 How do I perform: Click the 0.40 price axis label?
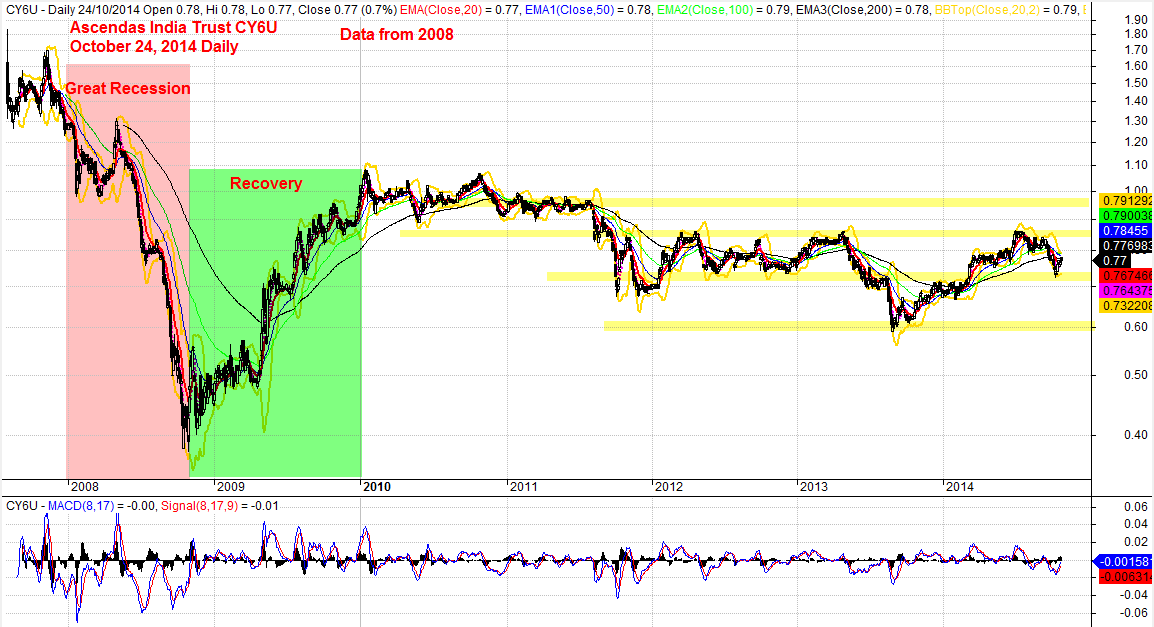[1136, 435]
